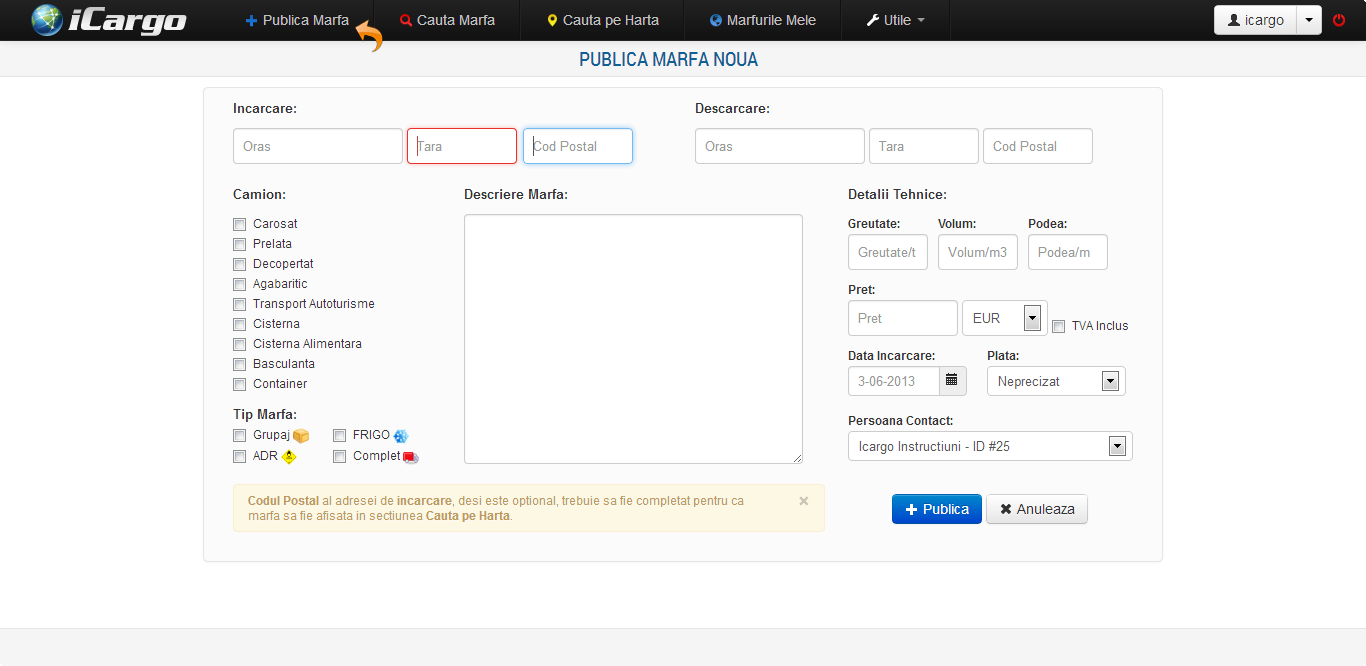Expand the icargo user account caret
The image size is (1366, 666).
[1308, 20]
